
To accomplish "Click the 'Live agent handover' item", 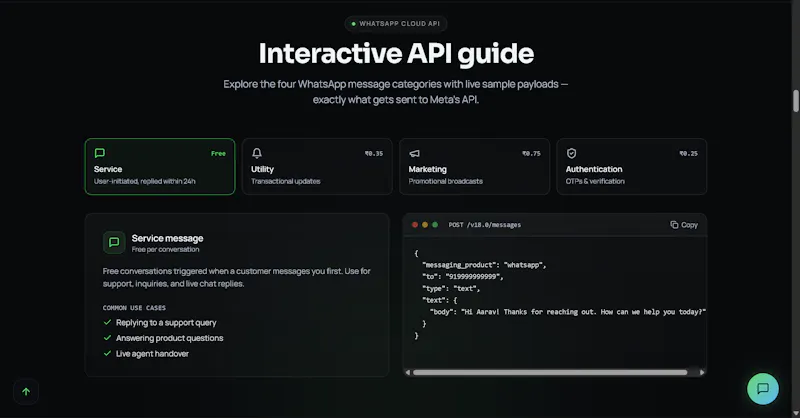I will pyautogui.click(x=152, y=354).
